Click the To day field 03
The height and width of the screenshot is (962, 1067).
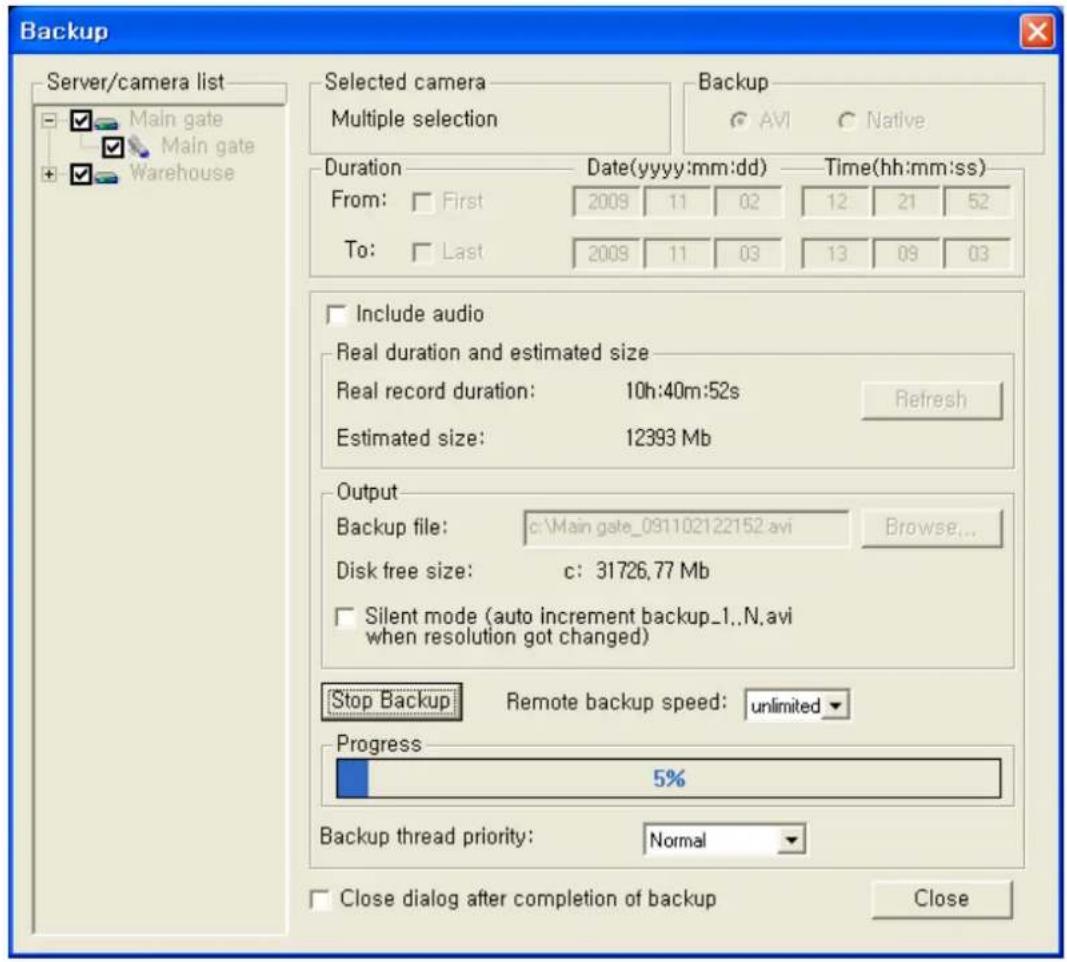pyautogui.click(x=749, y=254)
